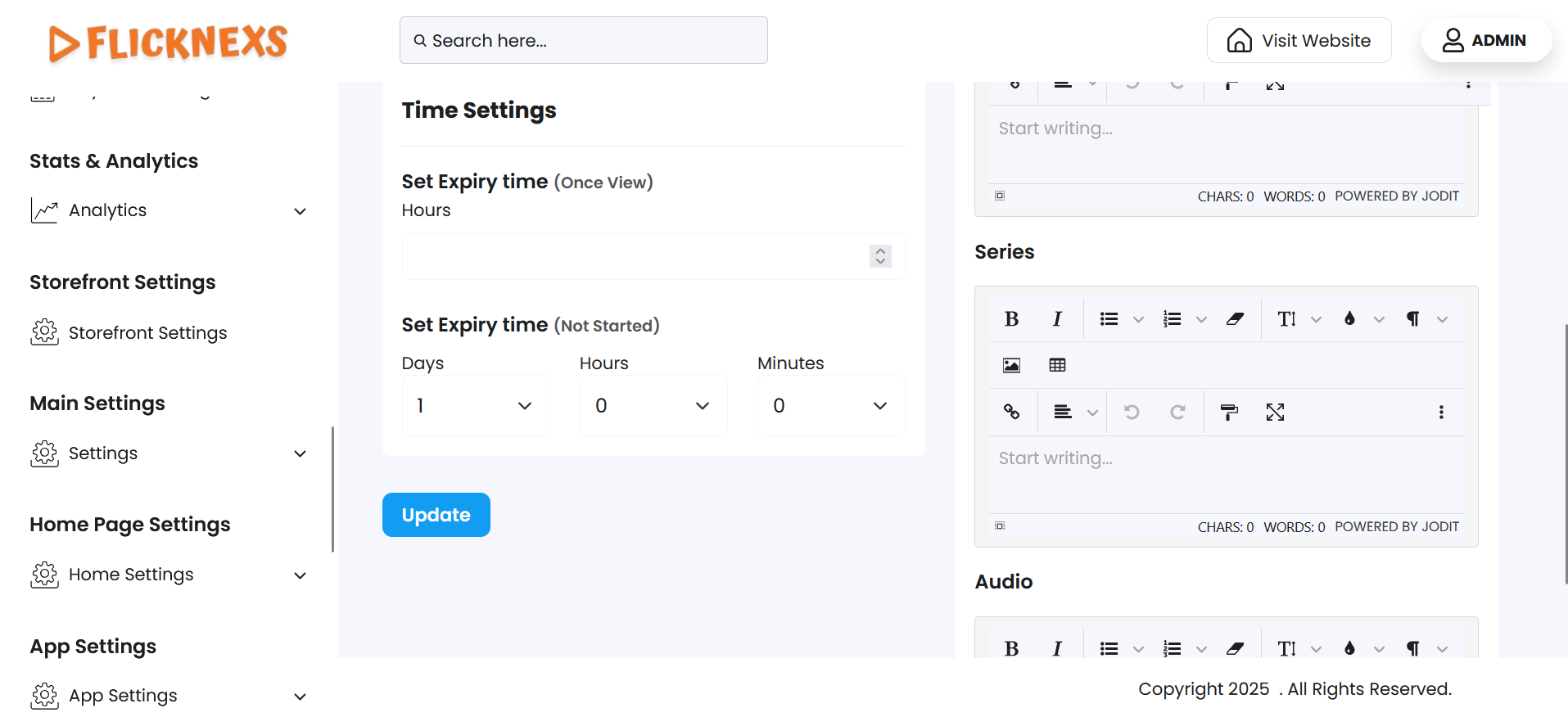Open the brush color picker in Series editor
The width and height of the screenshot is (1568, 717).
click(x=1349, y=319)
